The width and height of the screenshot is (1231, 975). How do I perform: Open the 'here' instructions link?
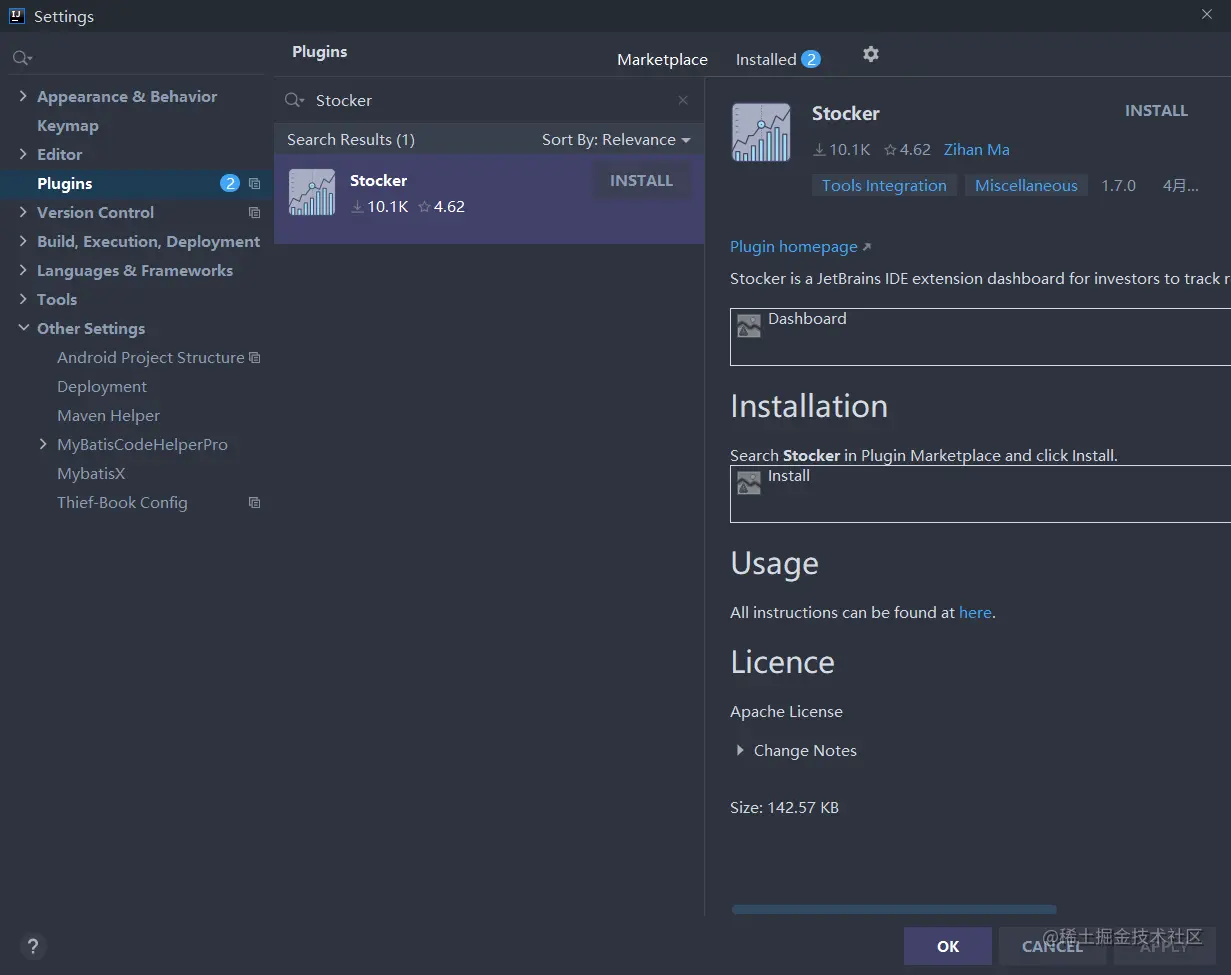pos(975,613)
